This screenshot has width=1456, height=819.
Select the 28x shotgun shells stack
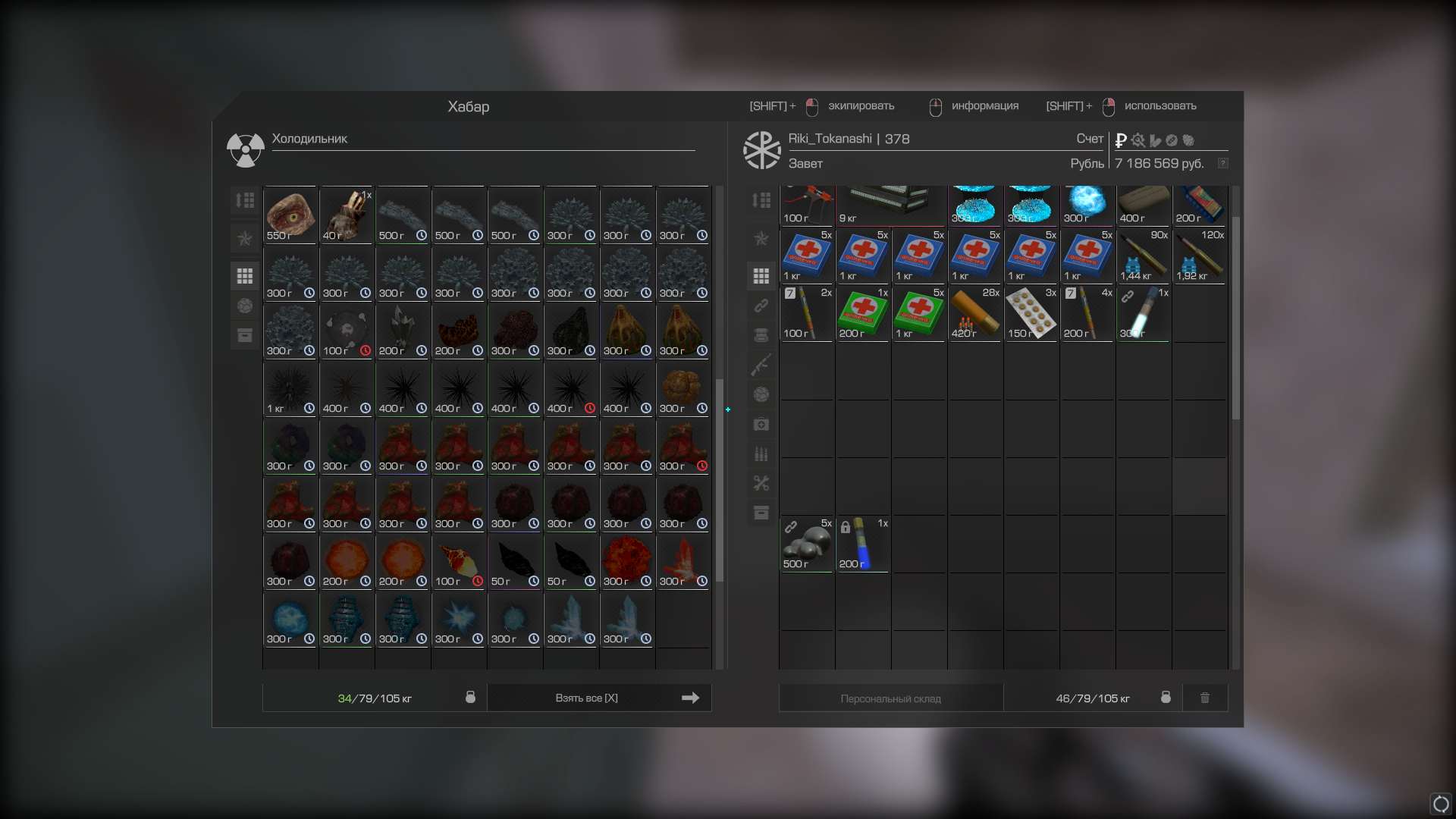[x=975, y=313]
